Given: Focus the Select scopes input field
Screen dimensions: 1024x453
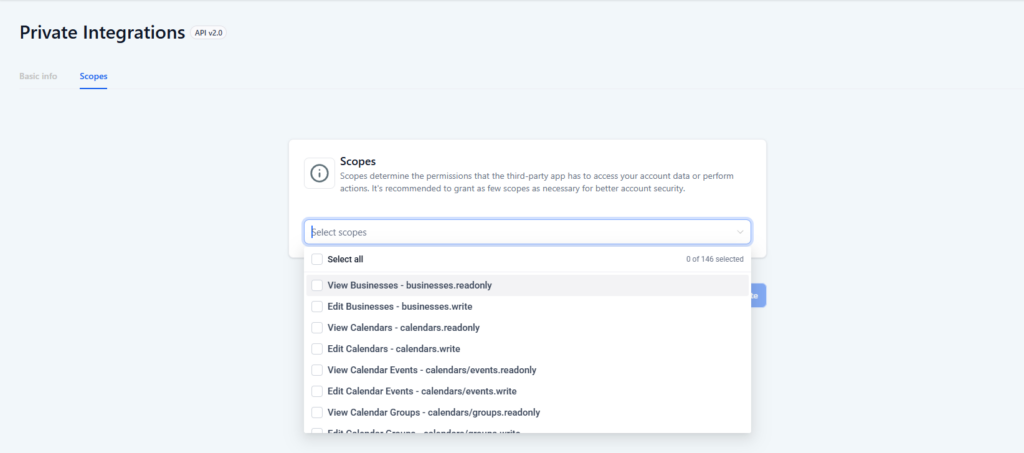Looking at the screenshot, I should coord(527,232).
